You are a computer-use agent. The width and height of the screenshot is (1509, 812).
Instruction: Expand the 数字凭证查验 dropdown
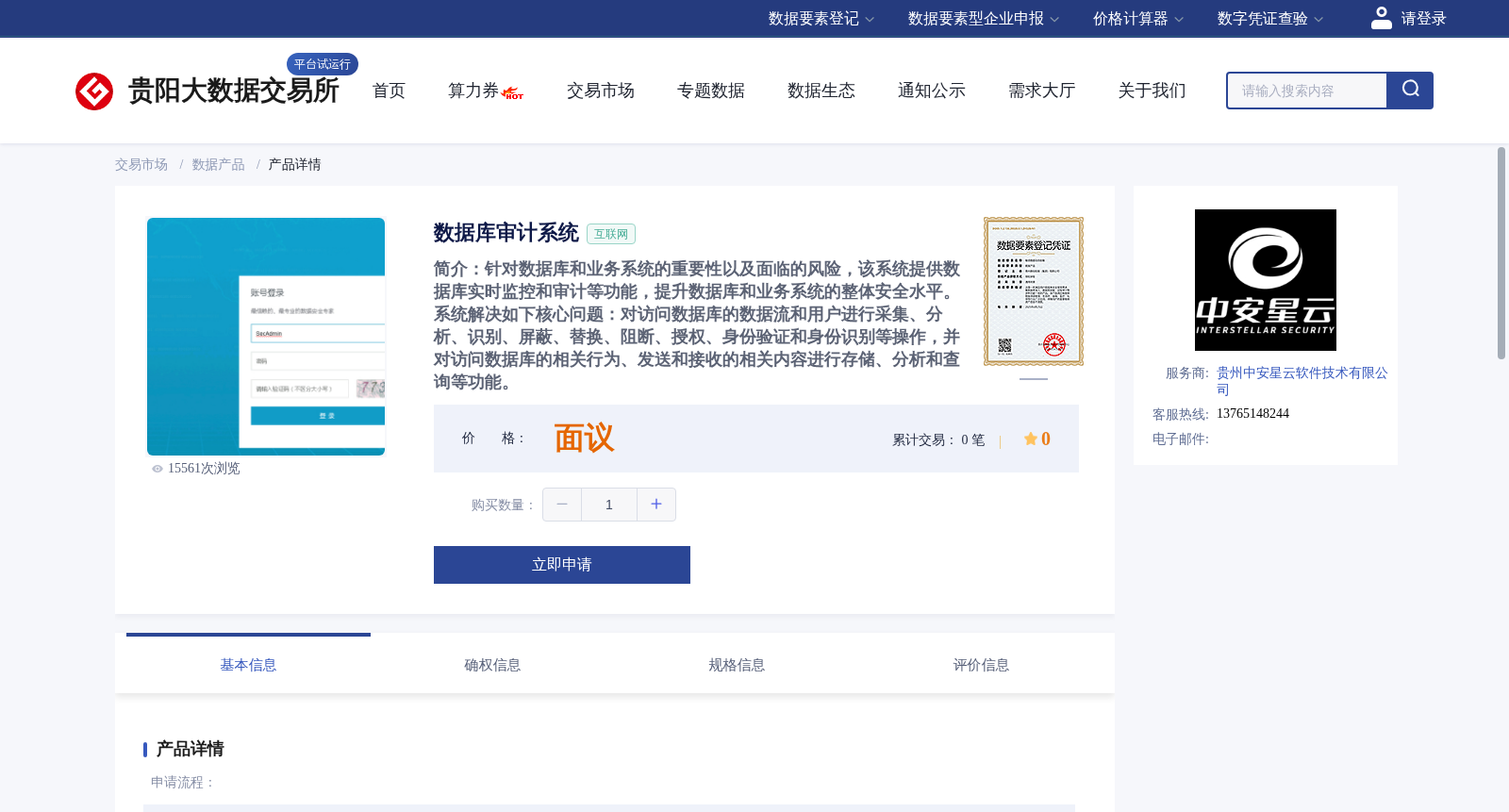(1270, 19)
